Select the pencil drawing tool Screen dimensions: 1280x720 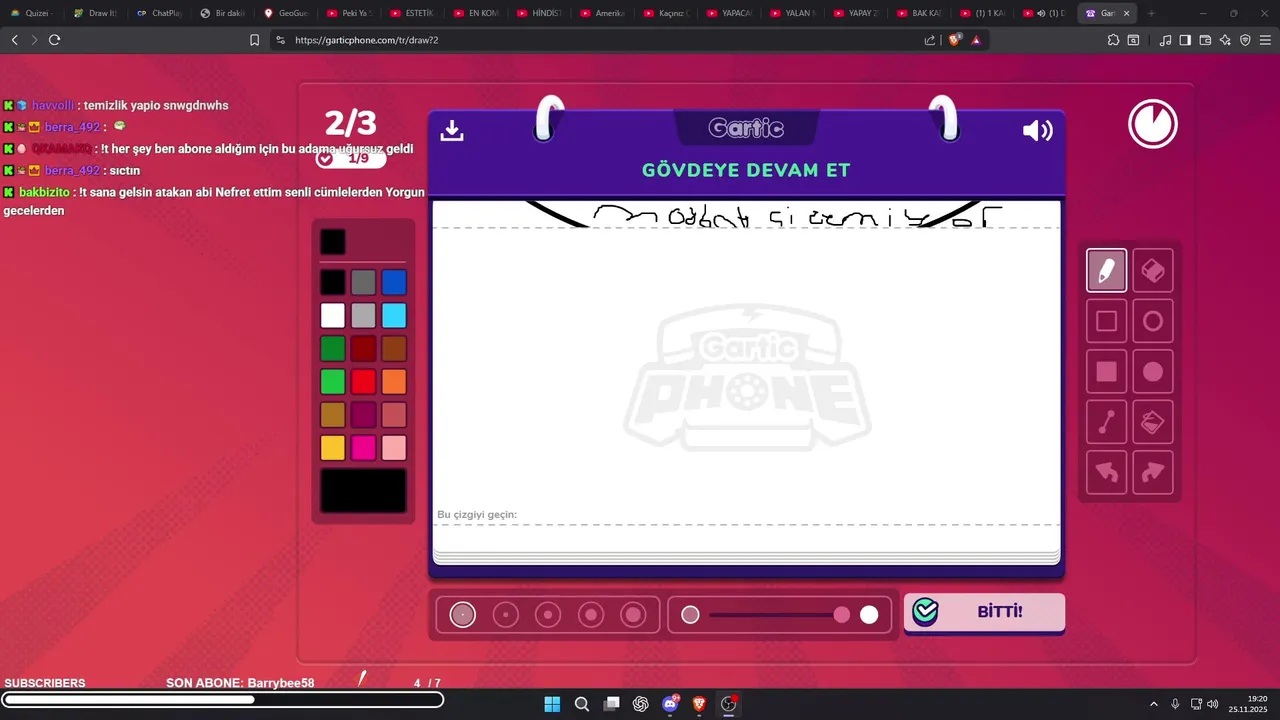pos(1106,271)
